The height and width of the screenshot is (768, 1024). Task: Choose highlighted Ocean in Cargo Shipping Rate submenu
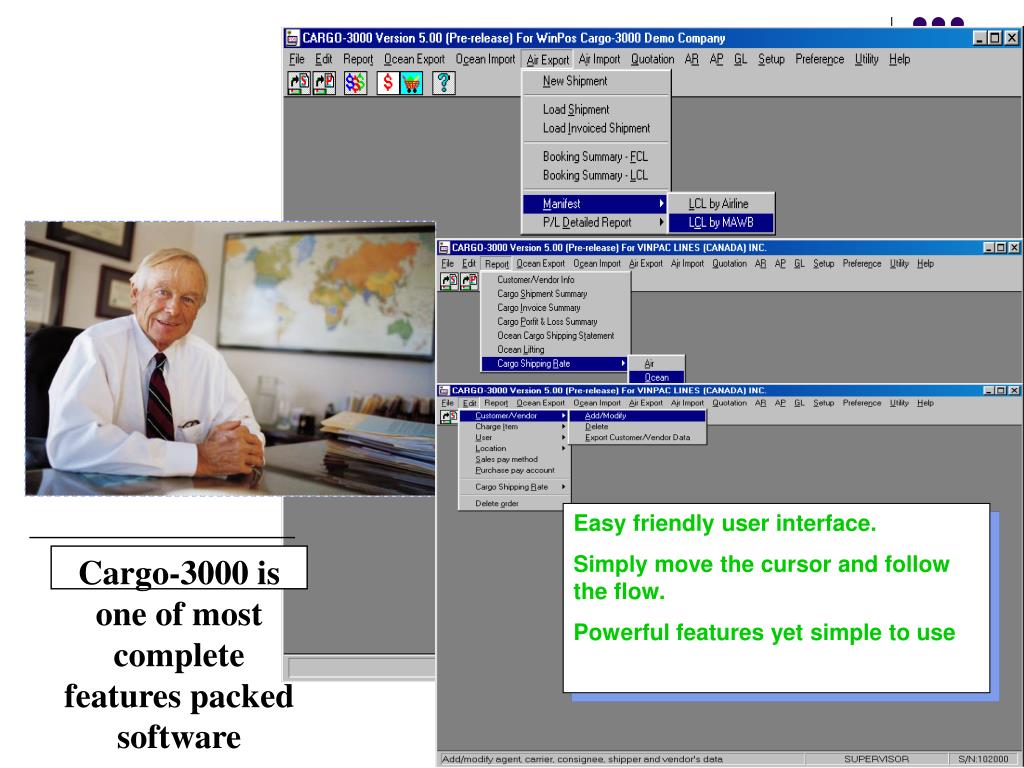pos(656,377)
